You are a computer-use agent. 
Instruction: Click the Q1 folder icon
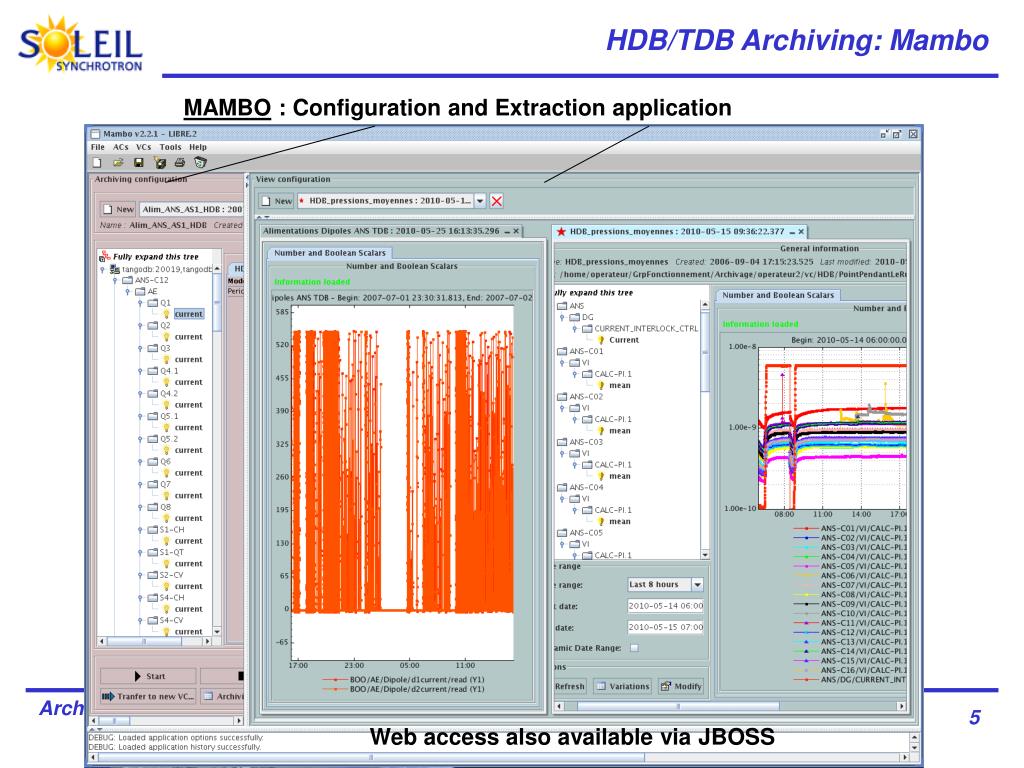coord(153,303)
